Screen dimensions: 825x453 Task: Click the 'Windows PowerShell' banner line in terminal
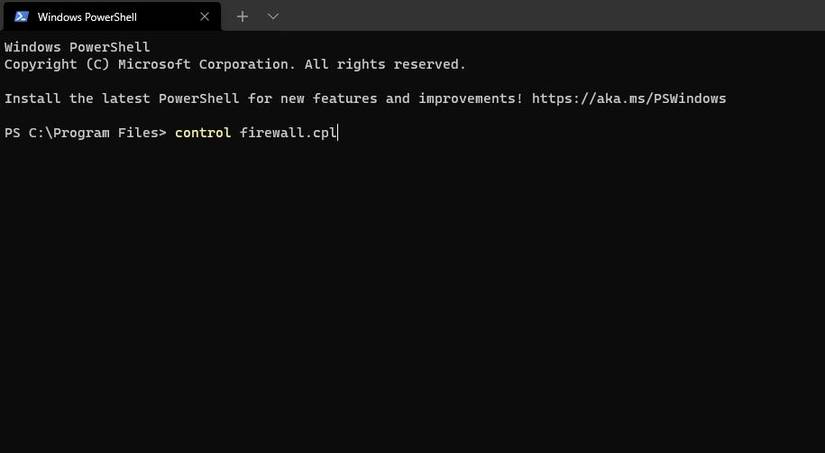click(77, 47)
